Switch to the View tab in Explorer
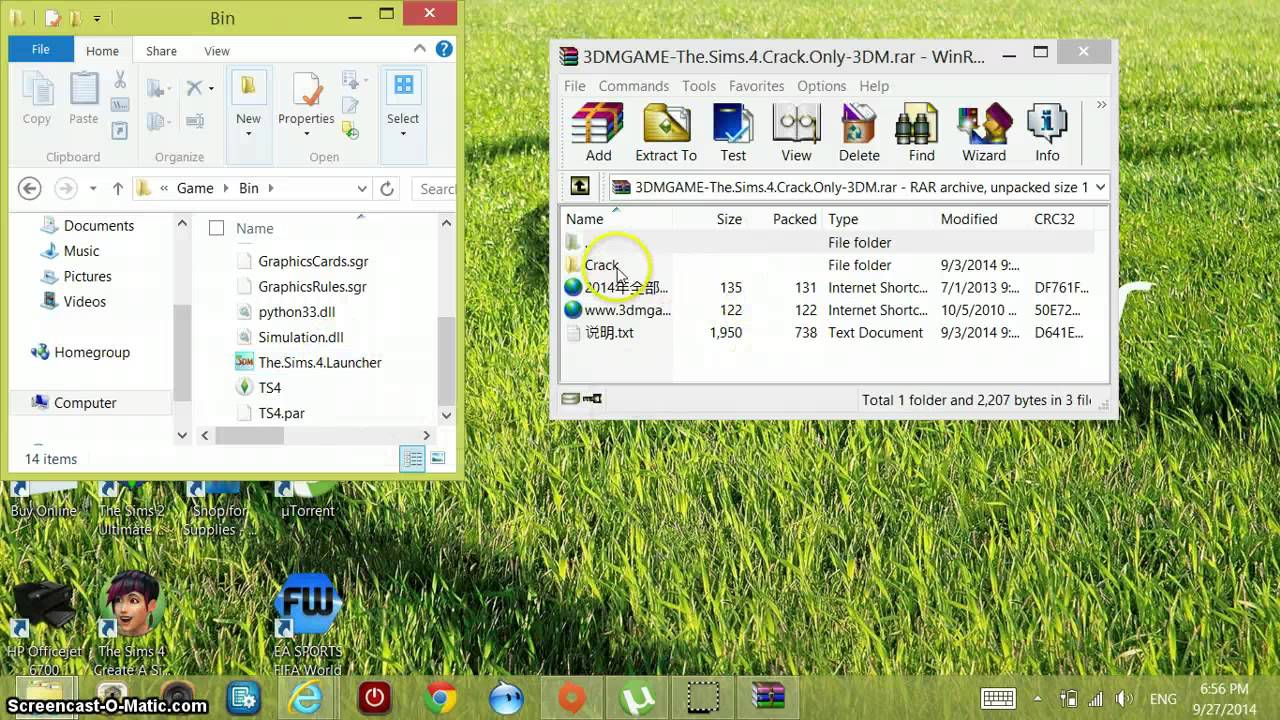 (x=217, y=51)
